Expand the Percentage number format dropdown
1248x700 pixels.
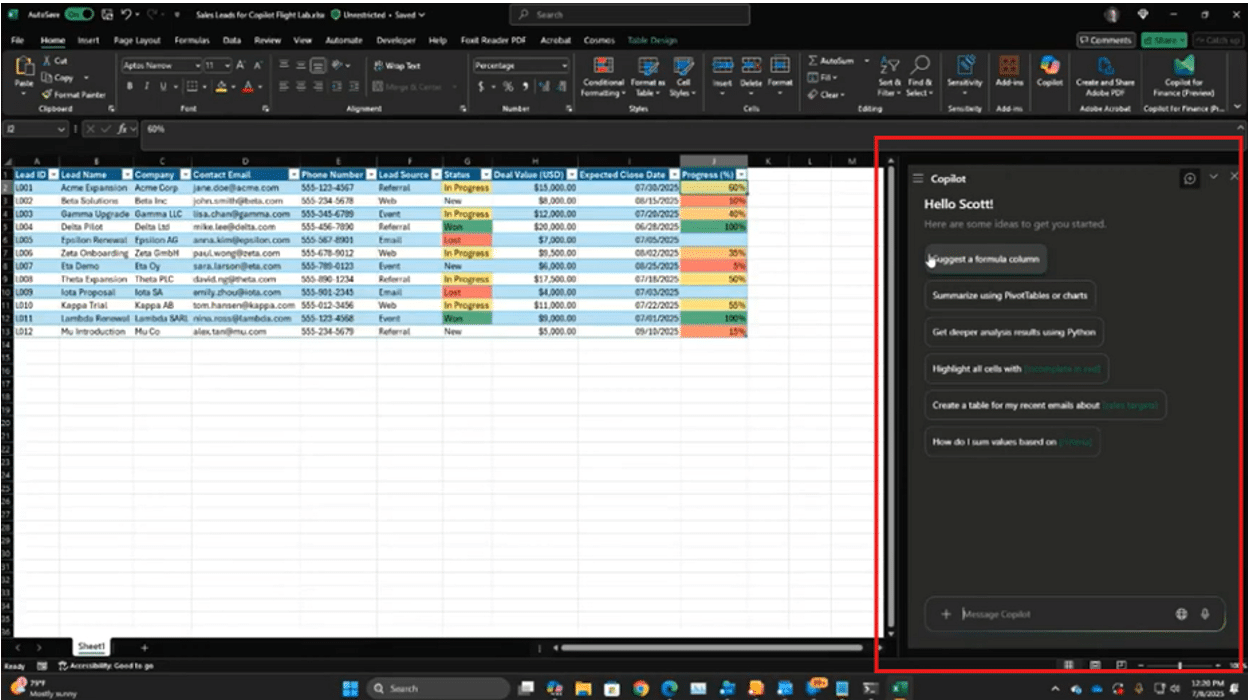point(564,66)
